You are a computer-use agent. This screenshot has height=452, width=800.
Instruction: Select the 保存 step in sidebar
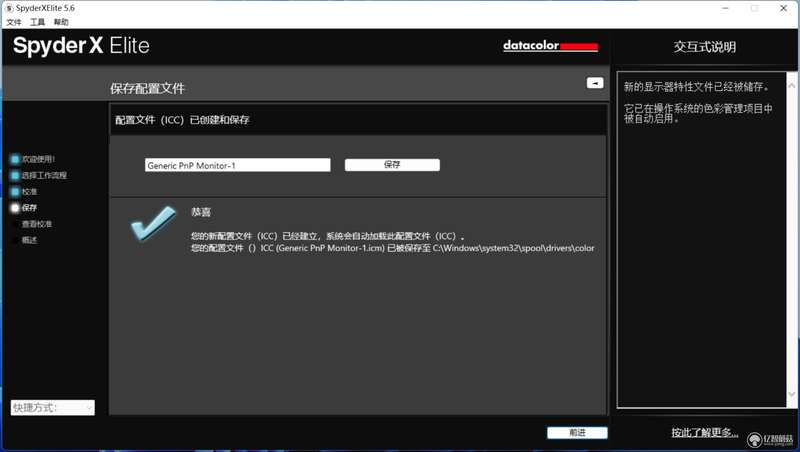point(24,208)
